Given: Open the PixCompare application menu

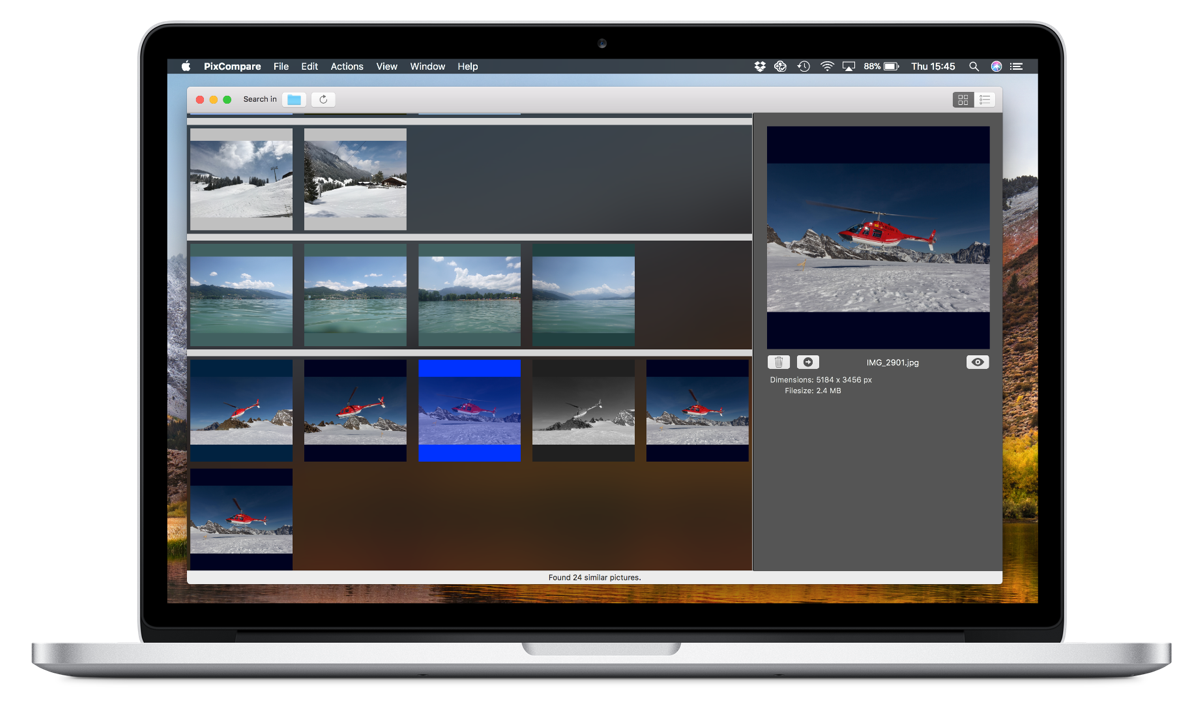Looking at the screenshot, I should pyautogui.click(x=232, y=66).
